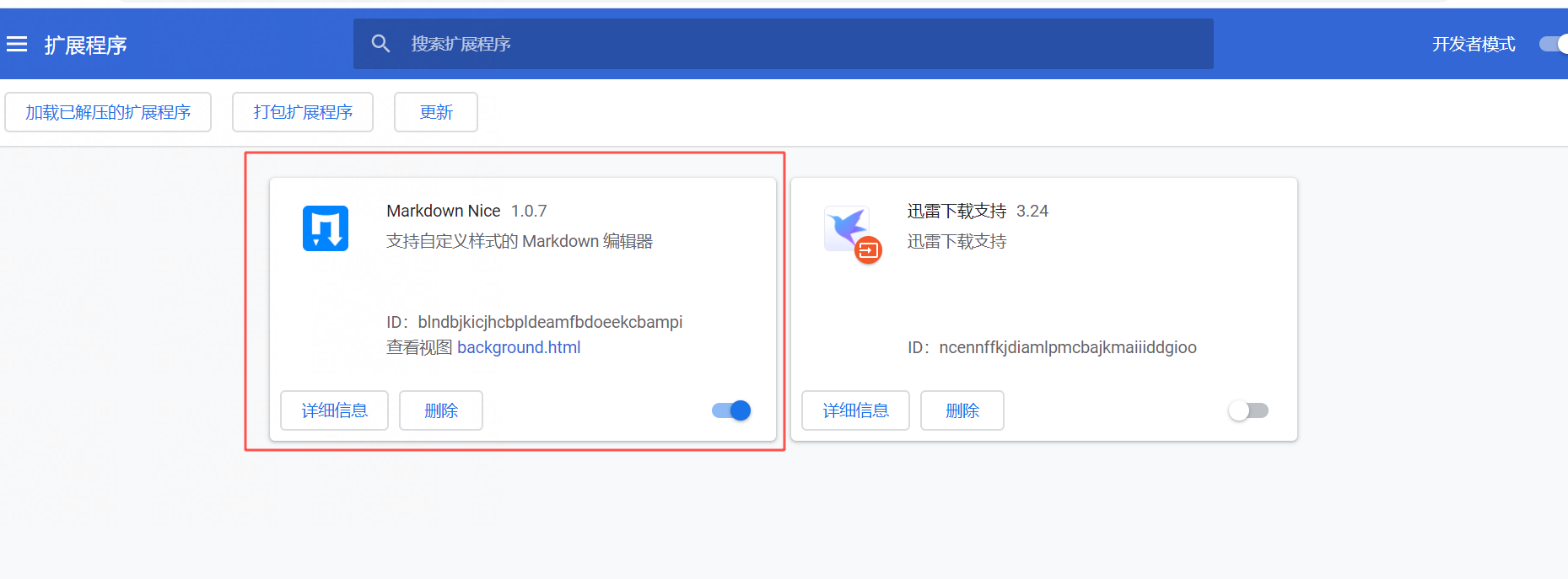The height and width of the screenshot is (579, 1568).
Task: Click the 开发者模式 label
Action: tap(1474, 44)
